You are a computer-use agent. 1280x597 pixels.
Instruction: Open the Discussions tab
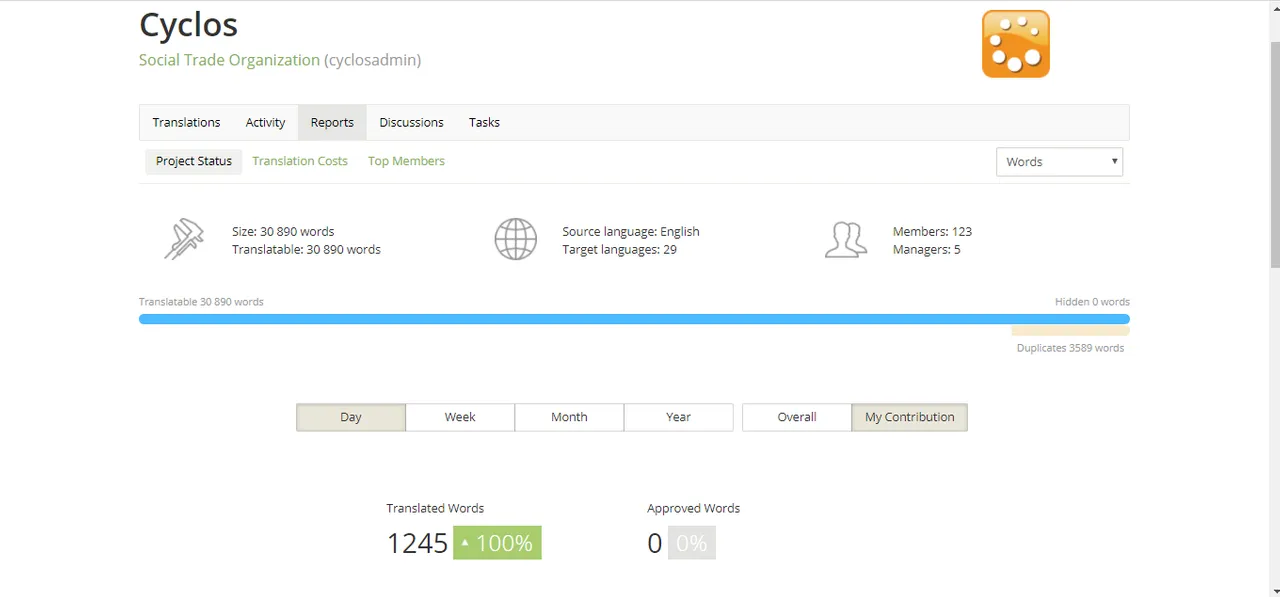411,122
